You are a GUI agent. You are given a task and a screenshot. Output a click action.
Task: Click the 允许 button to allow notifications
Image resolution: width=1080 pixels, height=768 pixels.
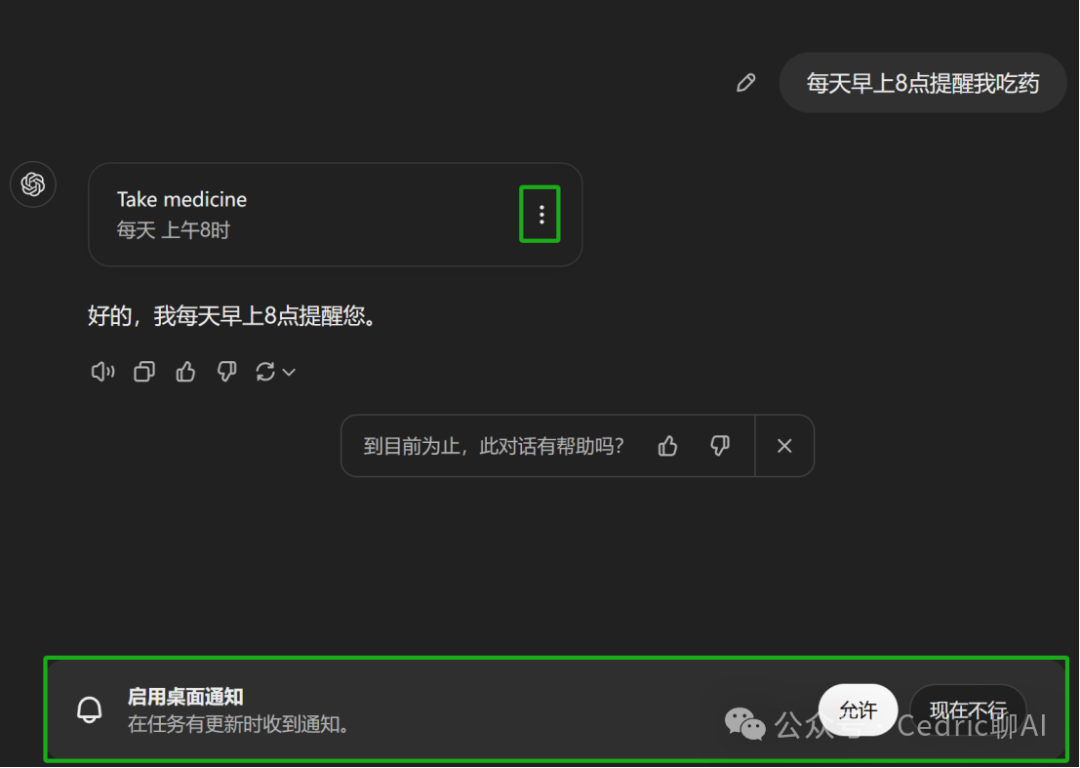[858, 709]
